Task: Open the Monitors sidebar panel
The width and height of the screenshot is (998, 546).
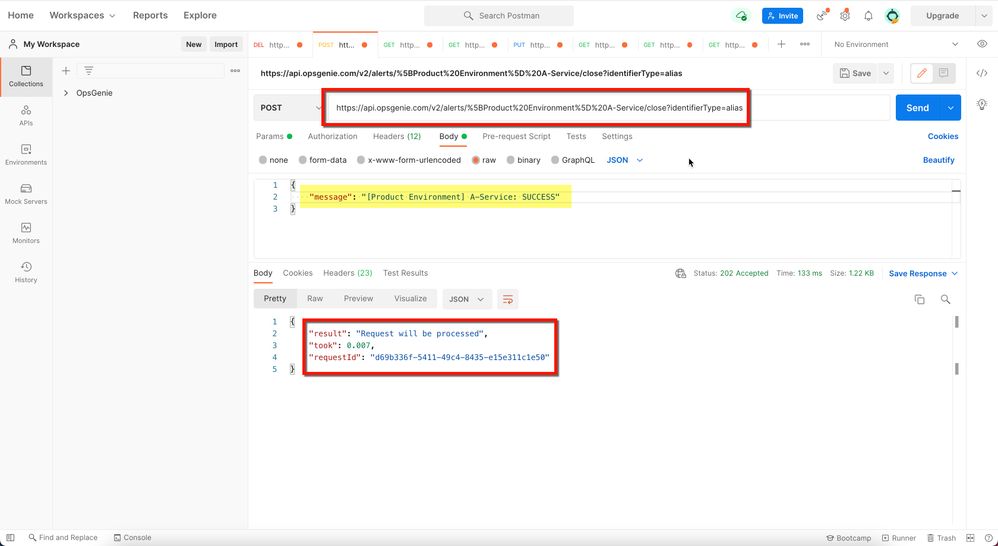Action: pyautogui.click(x=25, y=233)
